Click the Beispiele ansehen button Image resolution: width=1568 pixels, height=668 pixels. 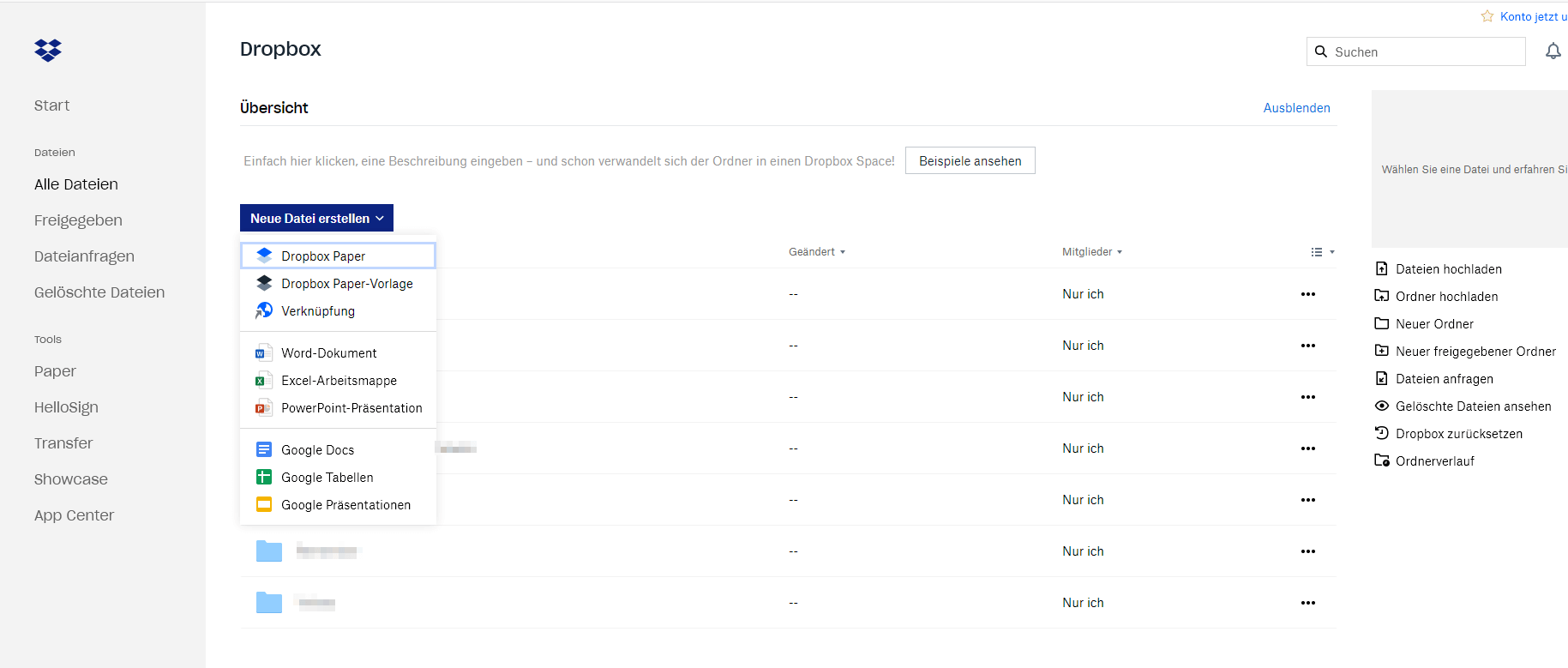click(x=970, y=160)
